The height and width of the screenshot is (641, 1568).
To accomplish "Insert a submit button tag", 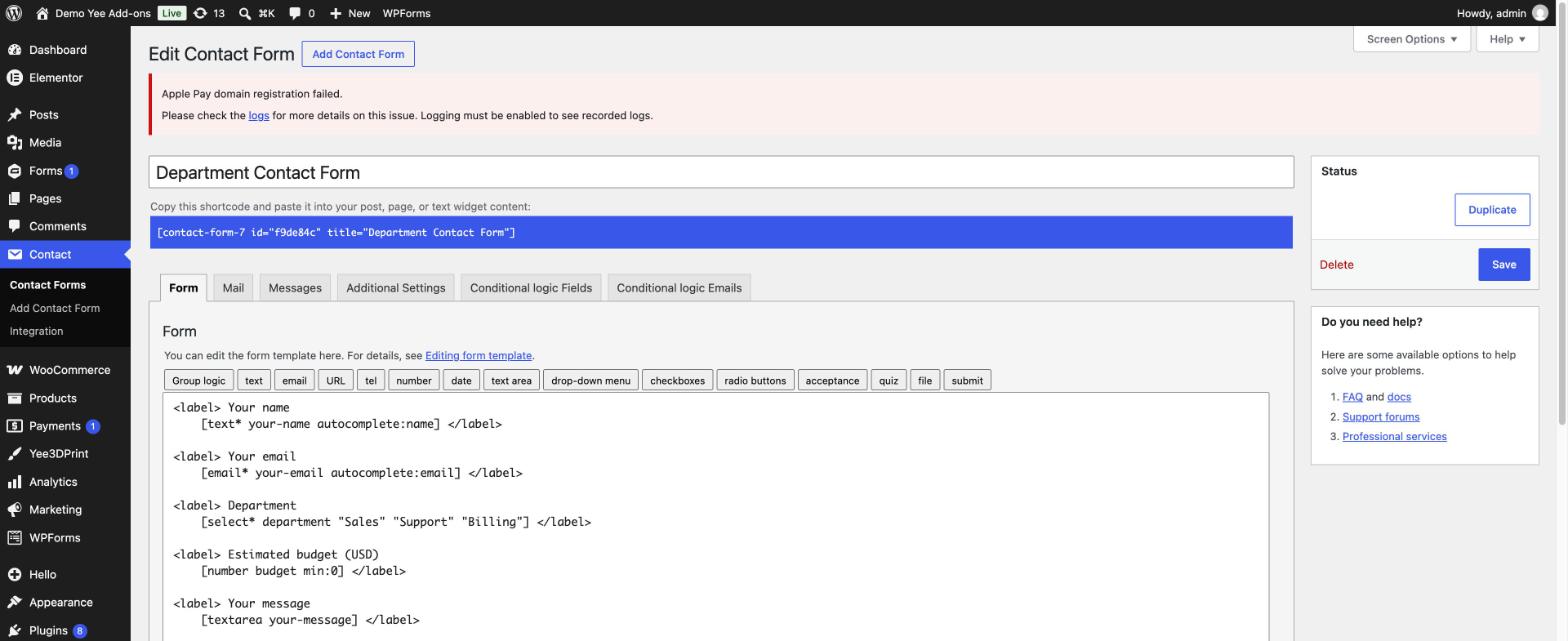I will [x=967, y=381].
